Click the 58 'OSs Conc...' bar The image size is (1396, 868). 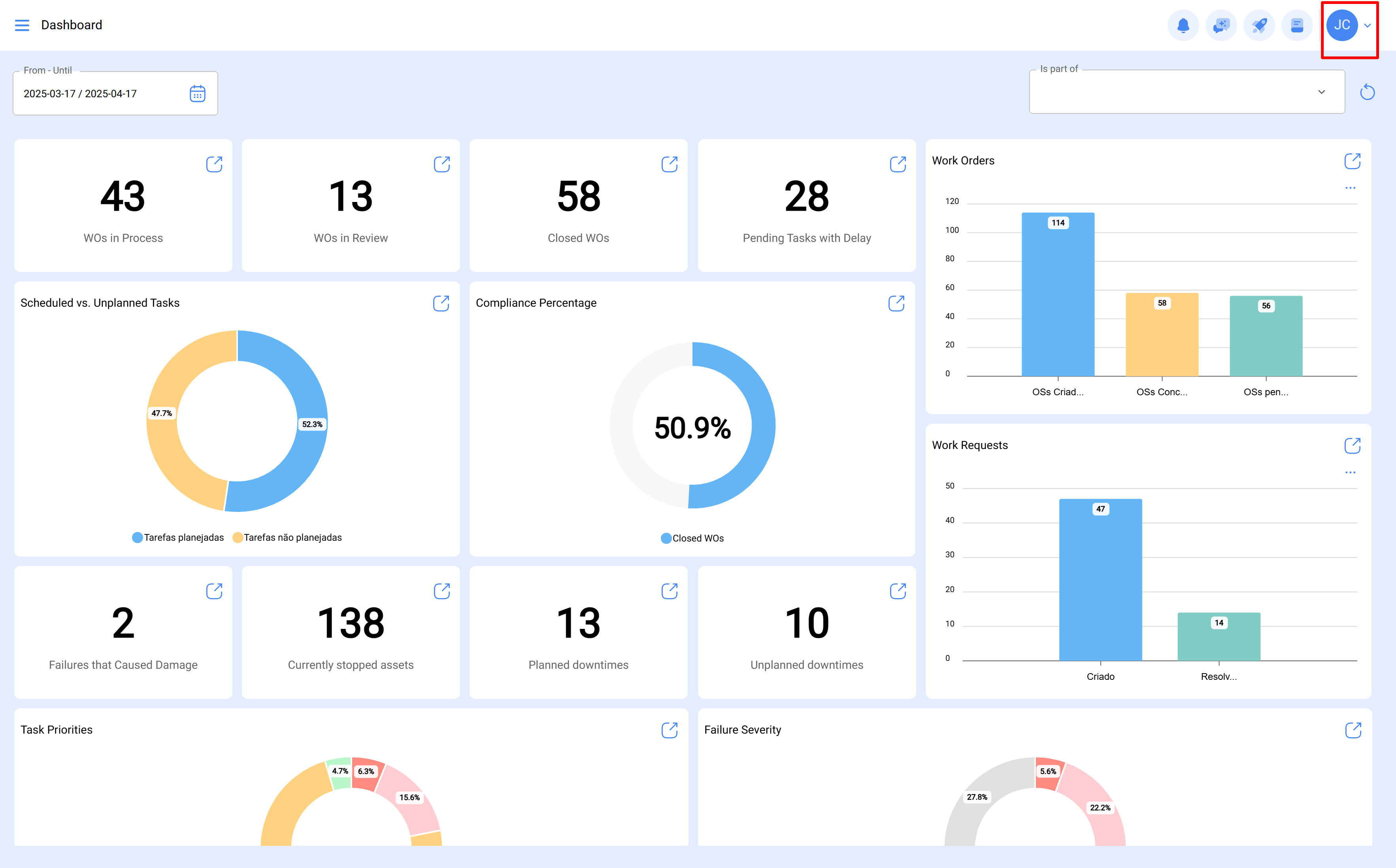(x=1162, y=335)
